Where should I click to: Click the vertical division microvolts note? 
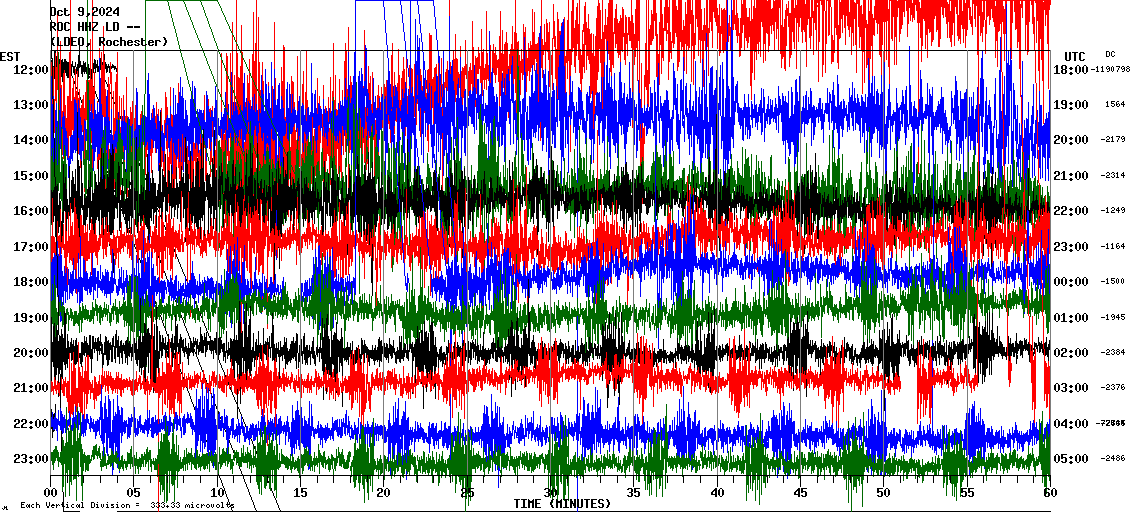127,505
